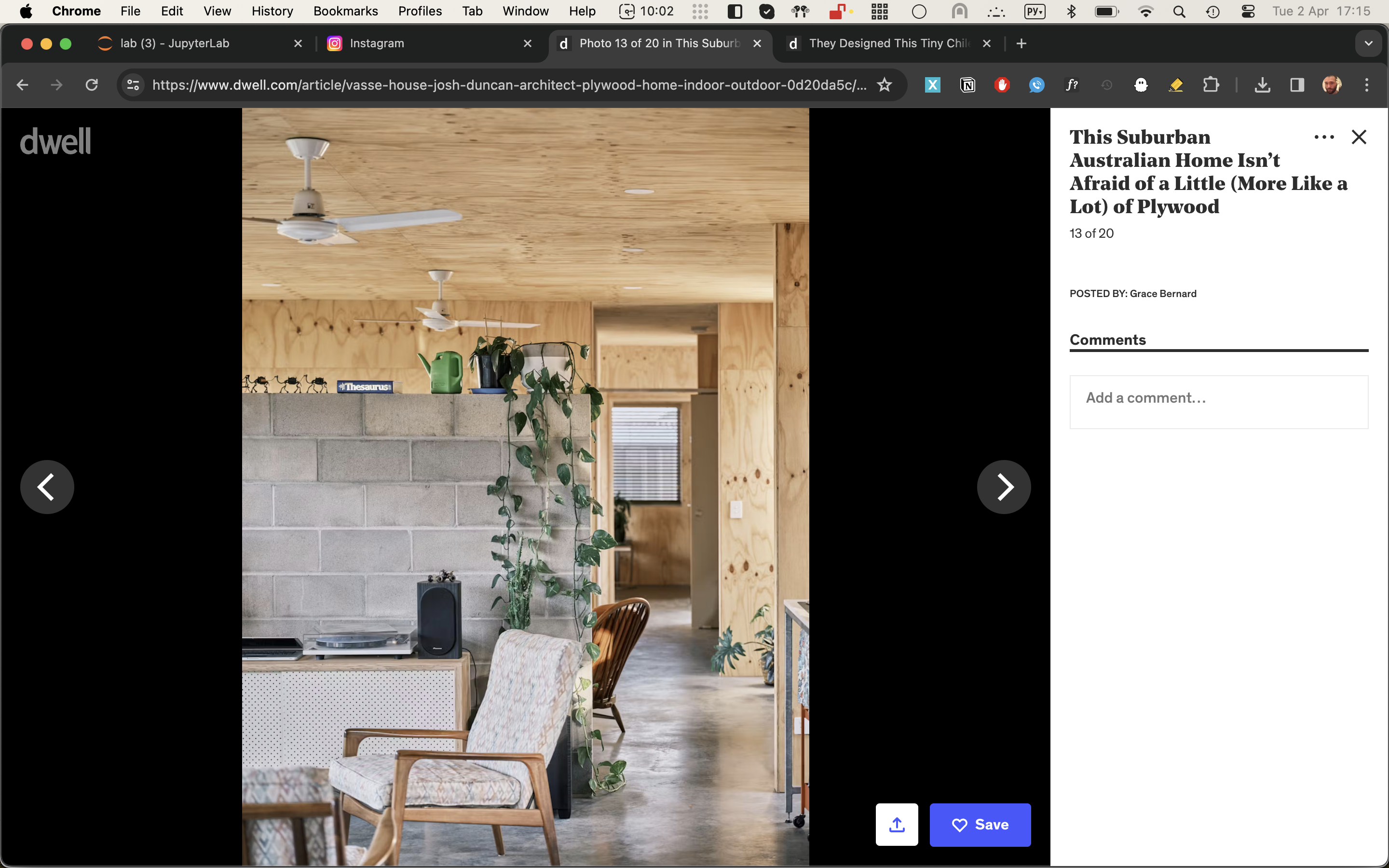Click the Add a comment field
1389x868 pixels.
pos(1218,402)
